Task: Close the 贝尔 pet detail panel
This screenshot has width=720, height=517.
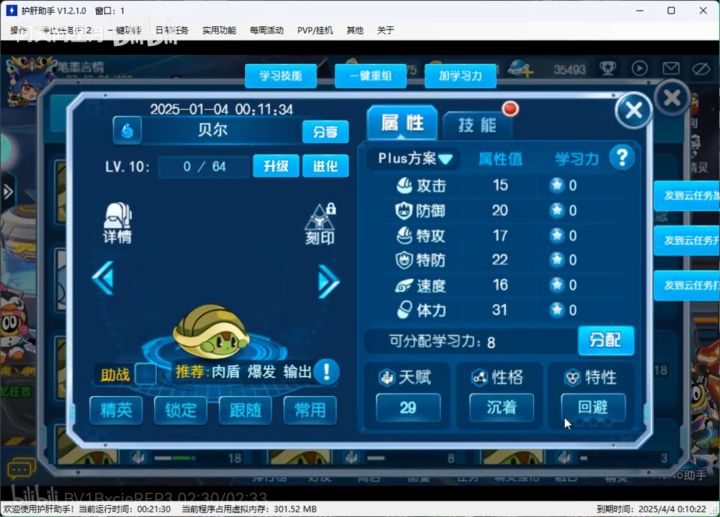Action: [633, 110]
